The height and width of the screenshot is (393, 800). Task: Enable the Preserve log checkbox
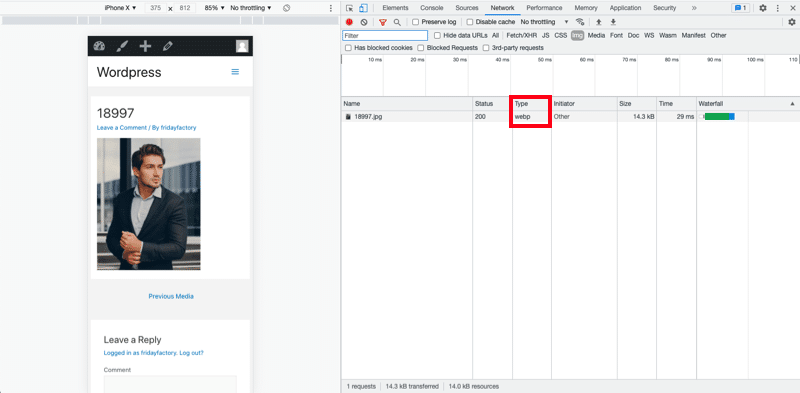(x=415, y=22)
